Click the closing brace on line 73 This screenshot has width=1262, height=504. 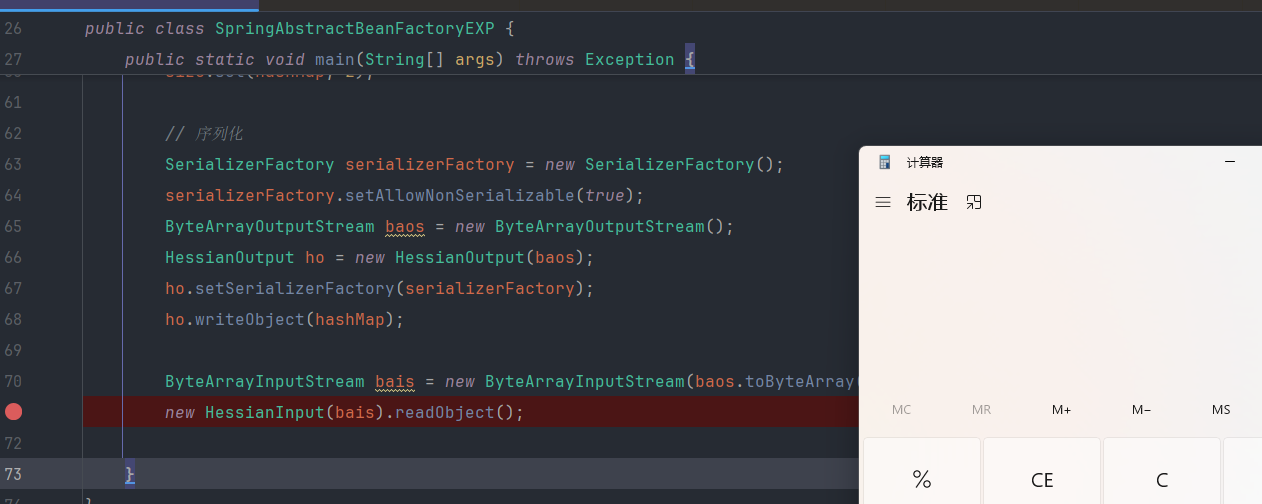pyautogui.click(x=130, y=474)
